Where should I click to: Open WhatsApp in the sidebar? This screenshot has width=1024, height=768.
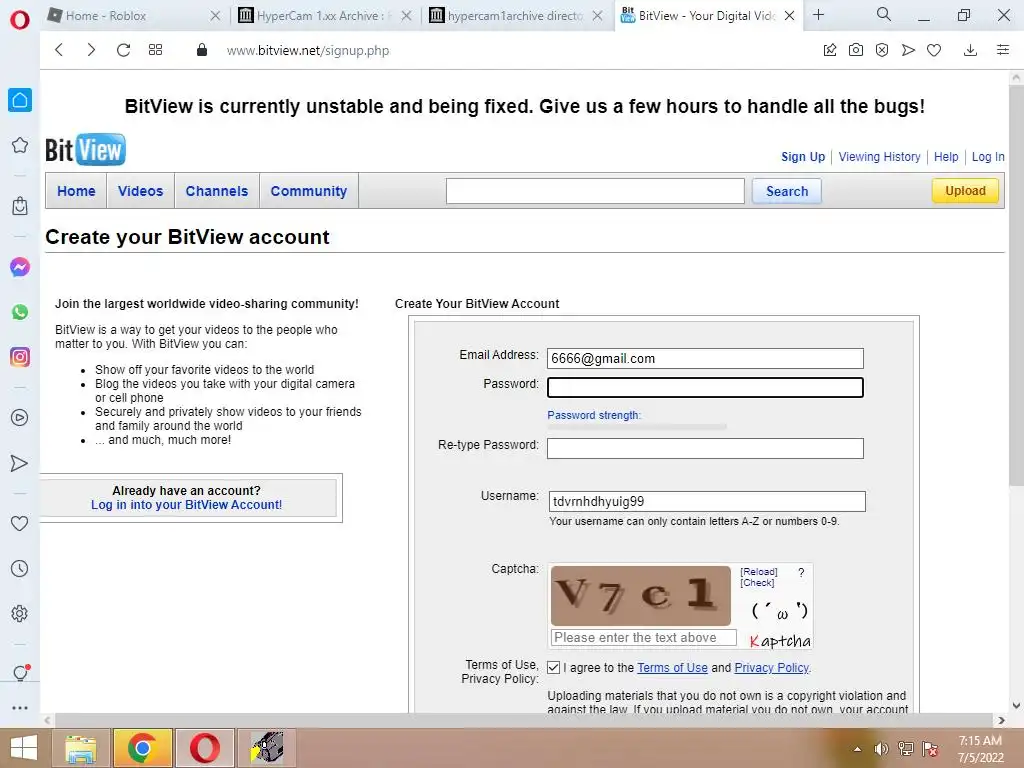(20, 312)
